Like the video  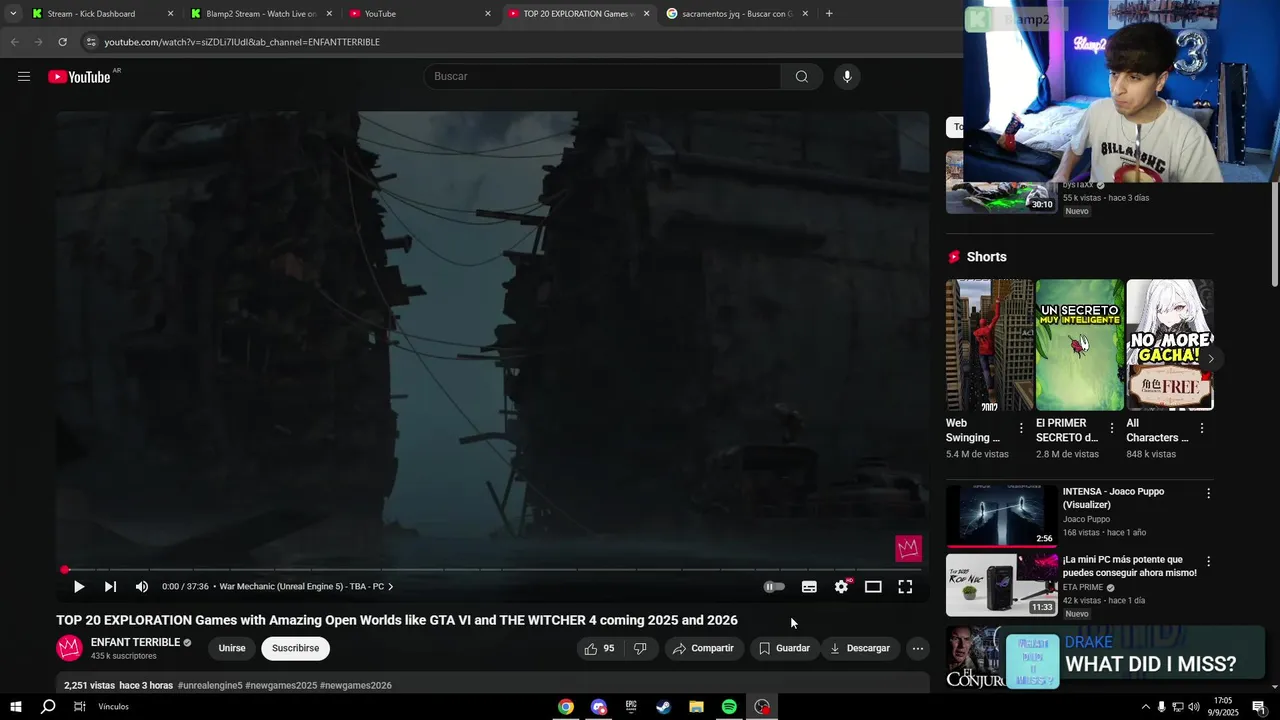point(600,648)
